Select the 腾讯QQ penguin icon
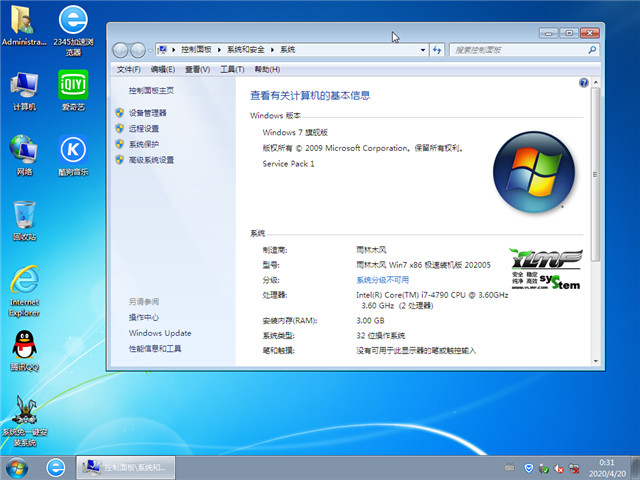Screen dimensions: 640x480 pyautogui.click(x=24, y=347)
